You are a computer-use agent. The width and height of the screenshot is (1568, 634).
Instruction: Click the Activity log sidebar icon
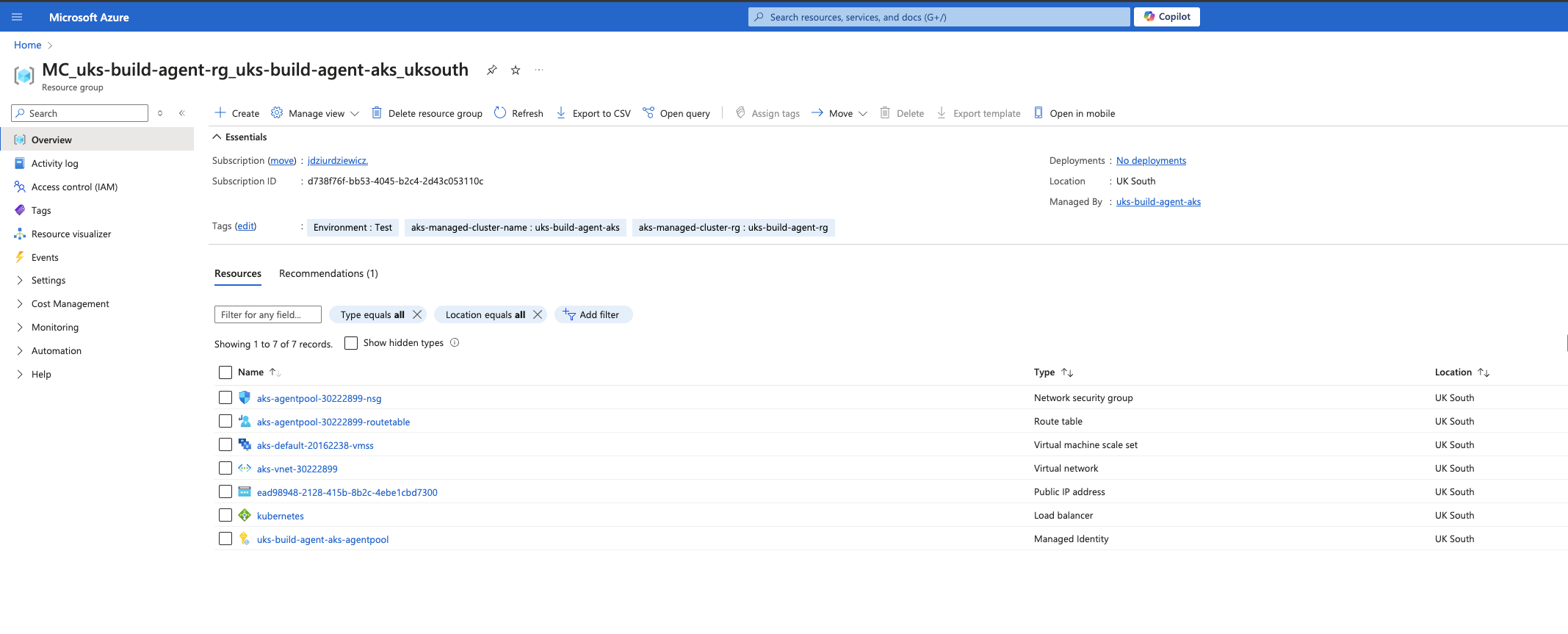pos(20,163)
